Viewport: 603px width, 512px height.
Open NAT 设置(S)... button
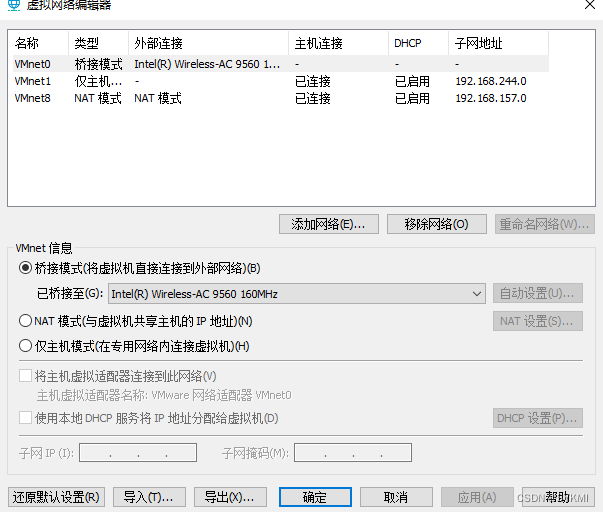tap(538, 321)
